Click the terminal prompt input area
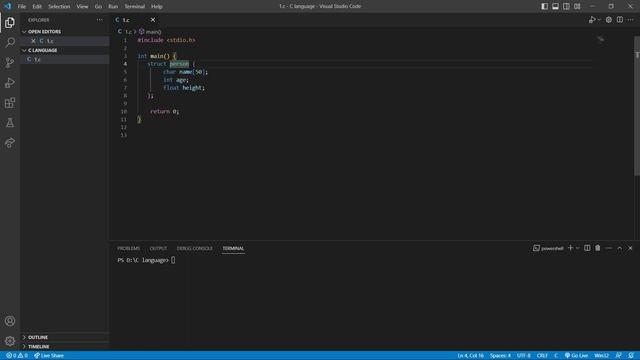The height and width of the screenshot is (360, 640). [x=173, y=260]
